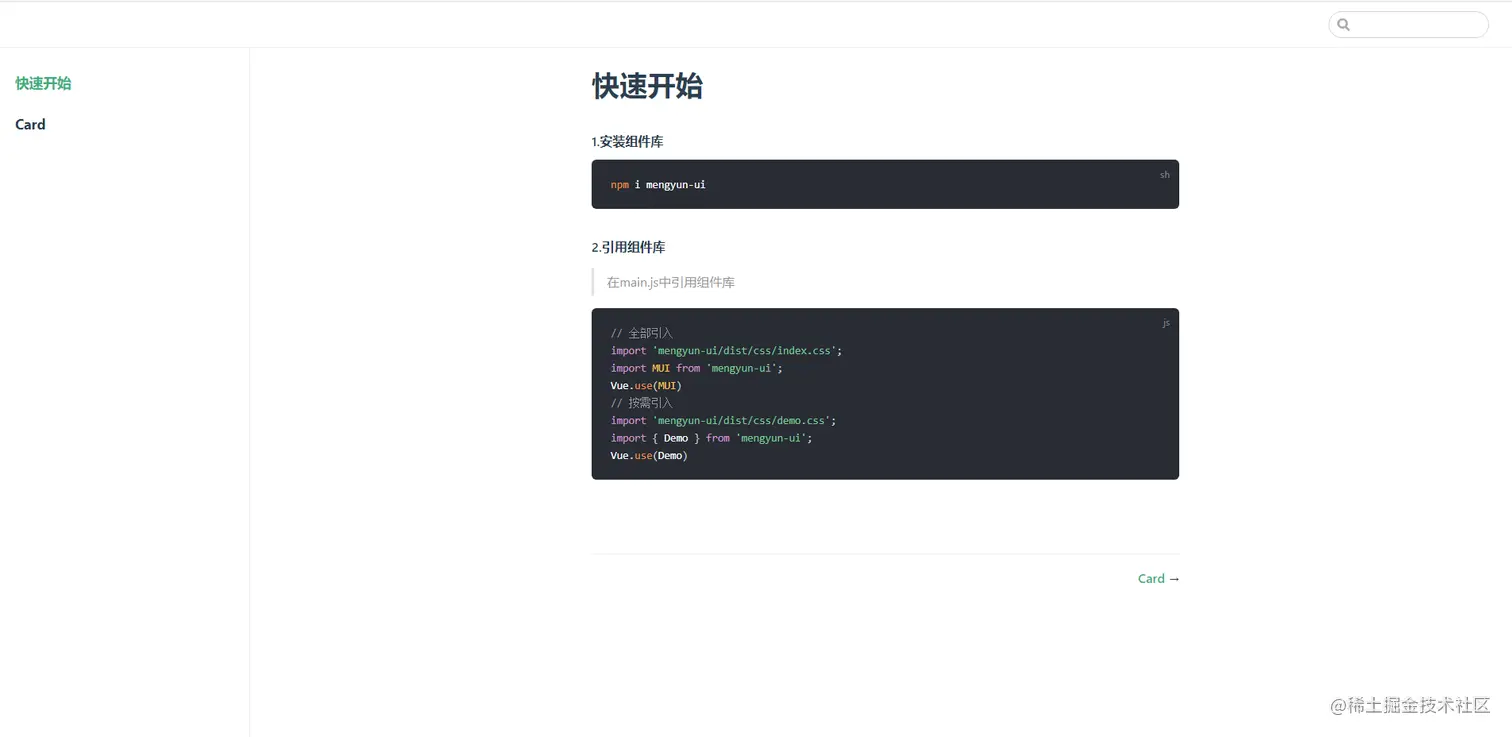Click the Vue.use(Demo) line
The height and width of the screenshot is (737, 1512).
pyautogui.click(x=649, y=456)
